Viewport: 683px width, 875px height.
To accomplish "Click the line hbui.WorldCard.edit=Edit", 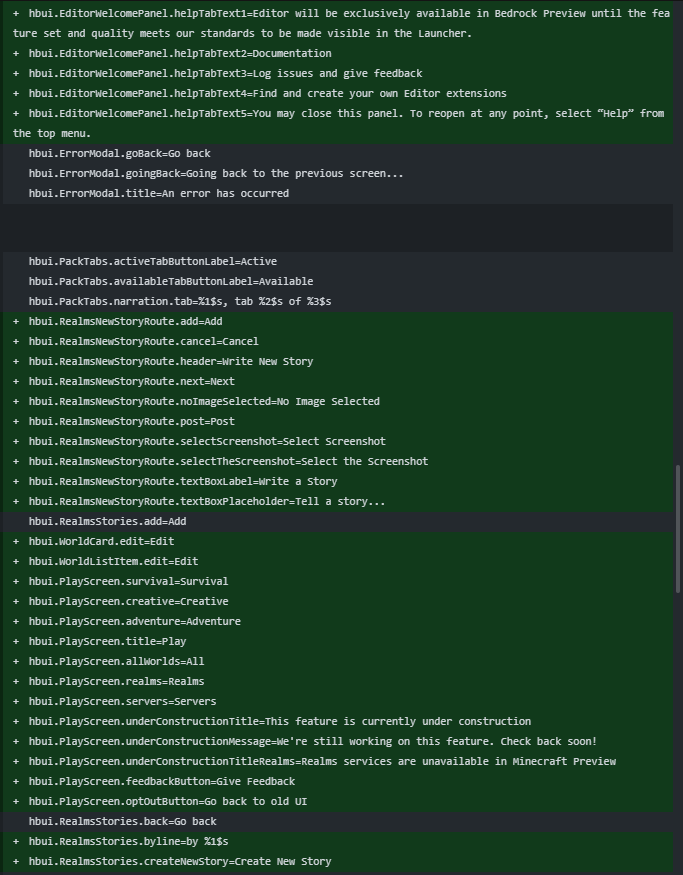I will pos(338,542).
